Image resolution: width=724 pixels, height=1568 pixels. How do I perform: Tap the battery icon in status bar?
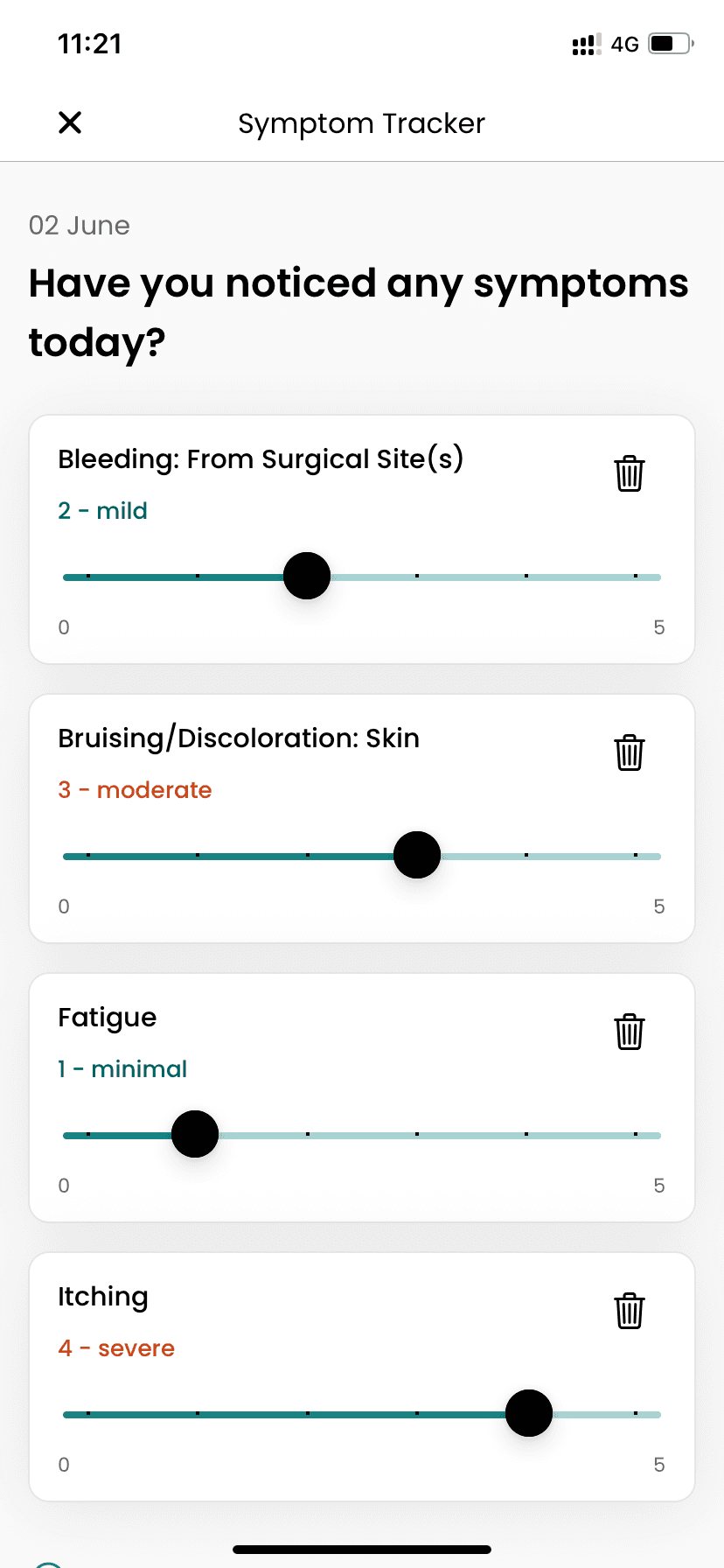[x=671, y=44]
